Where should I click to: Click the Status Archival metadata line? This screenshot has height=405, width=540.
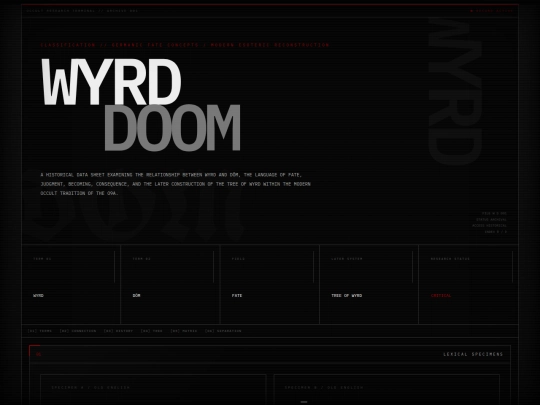point(491,219)
